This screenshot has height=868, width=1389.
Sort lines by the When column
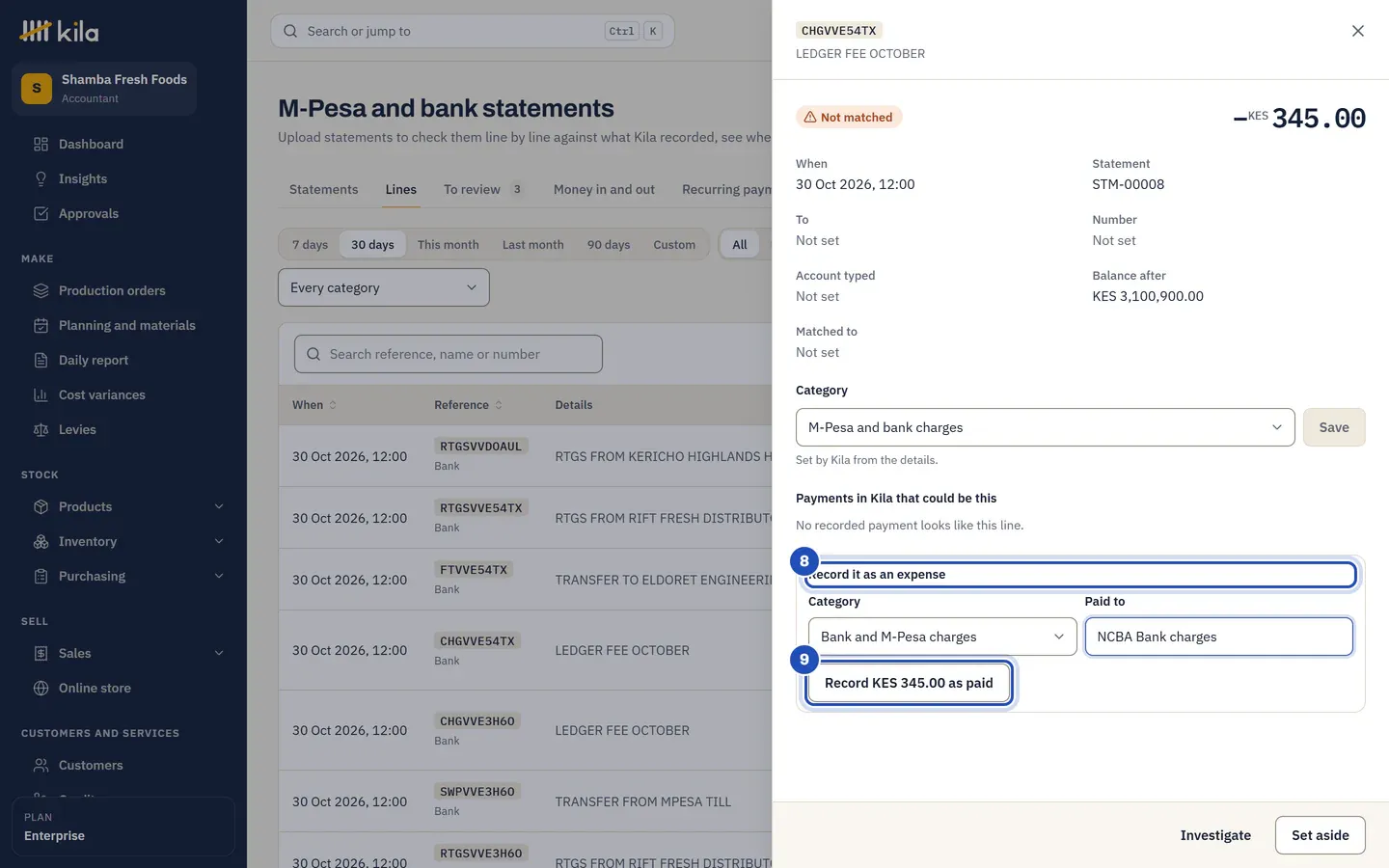[314, 405]
